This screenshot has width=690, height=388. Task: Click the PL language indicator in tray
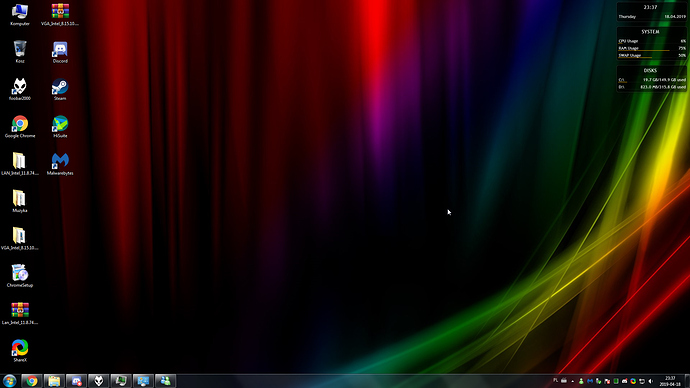point(555,381)
